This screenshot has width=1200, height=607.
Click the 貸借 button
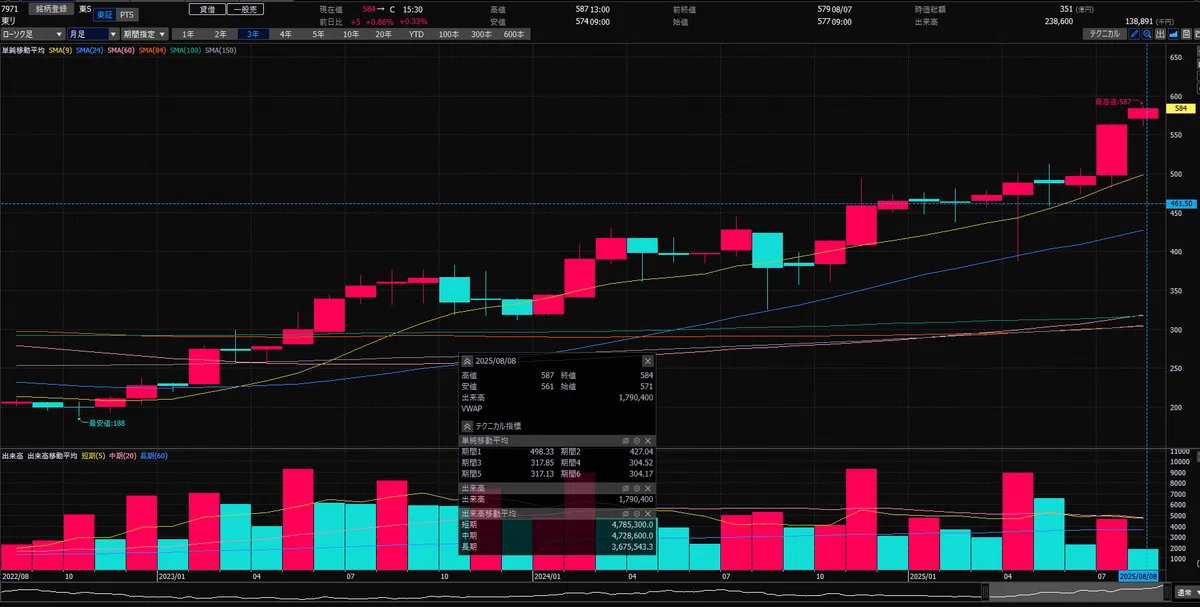click(x=206, y=8)
